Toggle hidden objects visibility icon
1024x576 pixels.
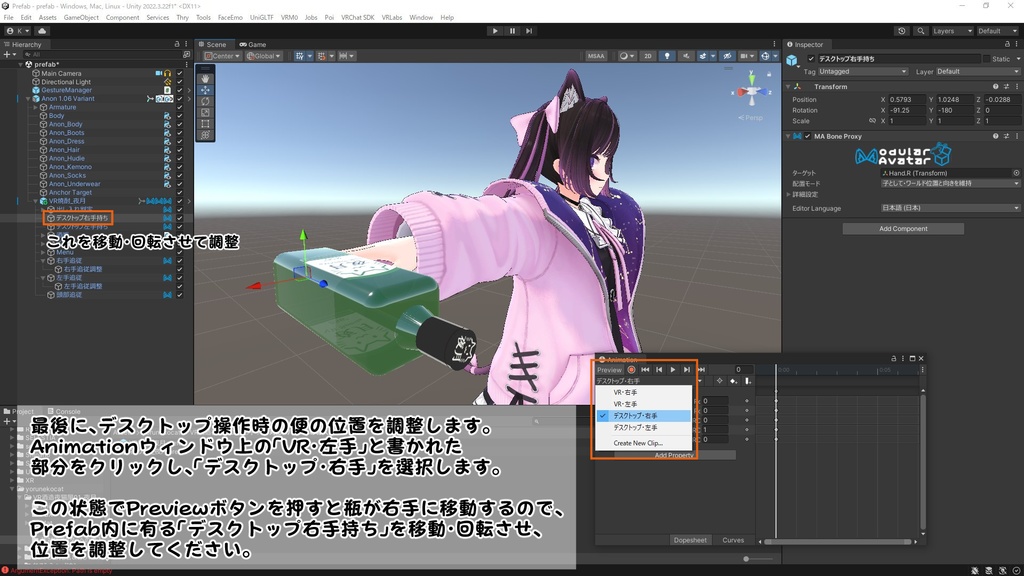coord(726,56)
